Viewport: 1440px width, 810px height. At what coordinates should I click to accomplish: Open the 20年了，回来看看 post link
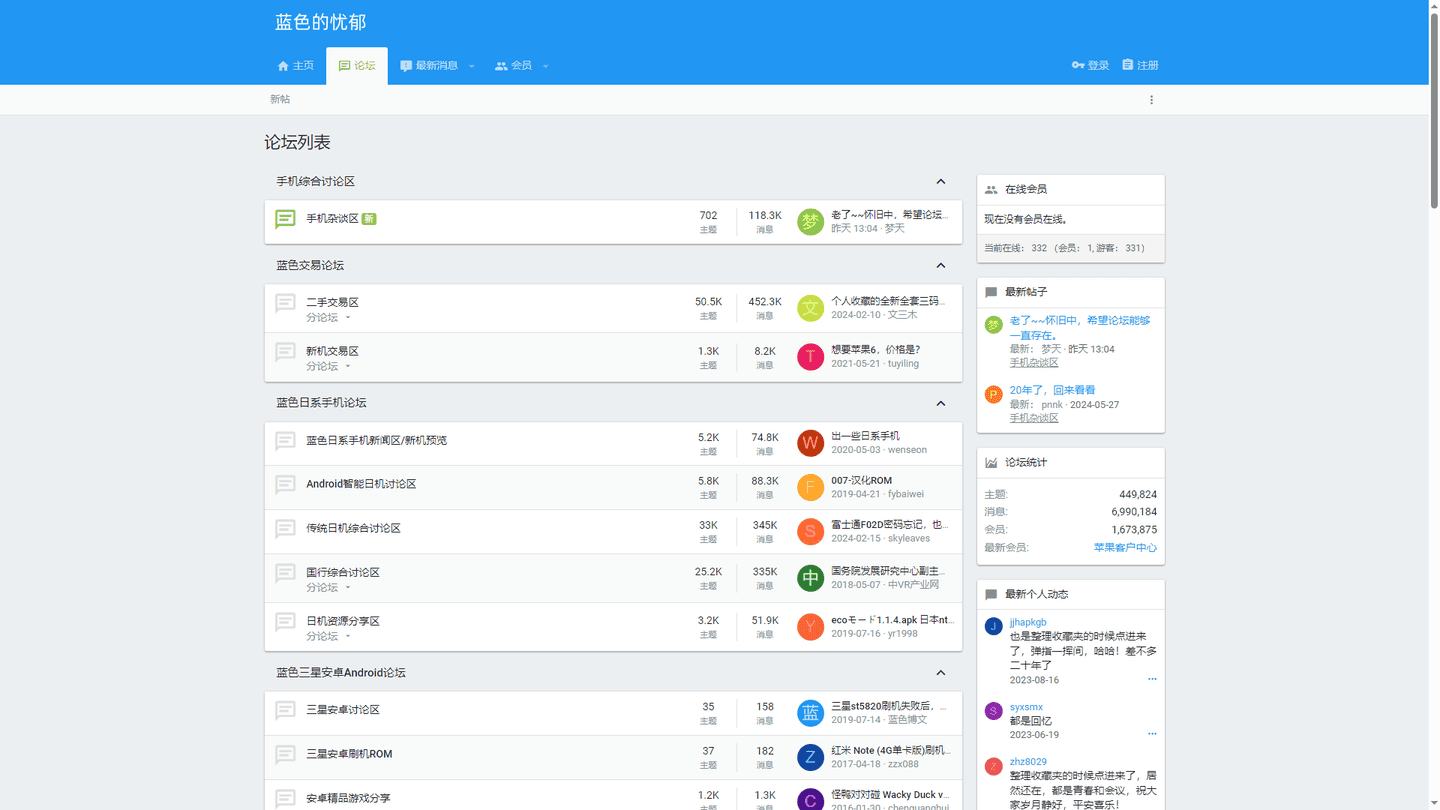(x=1051, y=390)
